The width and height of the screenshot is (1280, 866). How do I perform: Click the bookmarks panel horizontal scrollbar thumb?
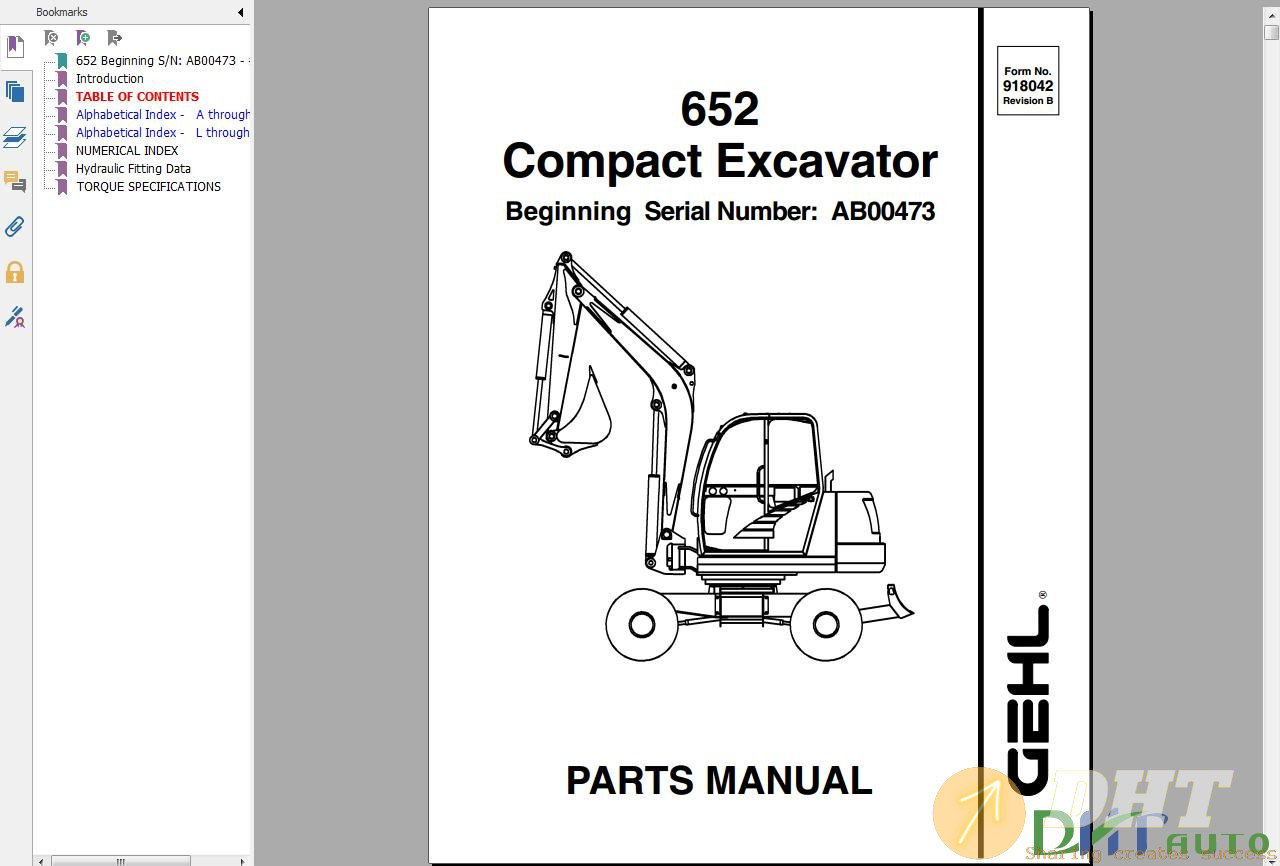click(120, 860)
